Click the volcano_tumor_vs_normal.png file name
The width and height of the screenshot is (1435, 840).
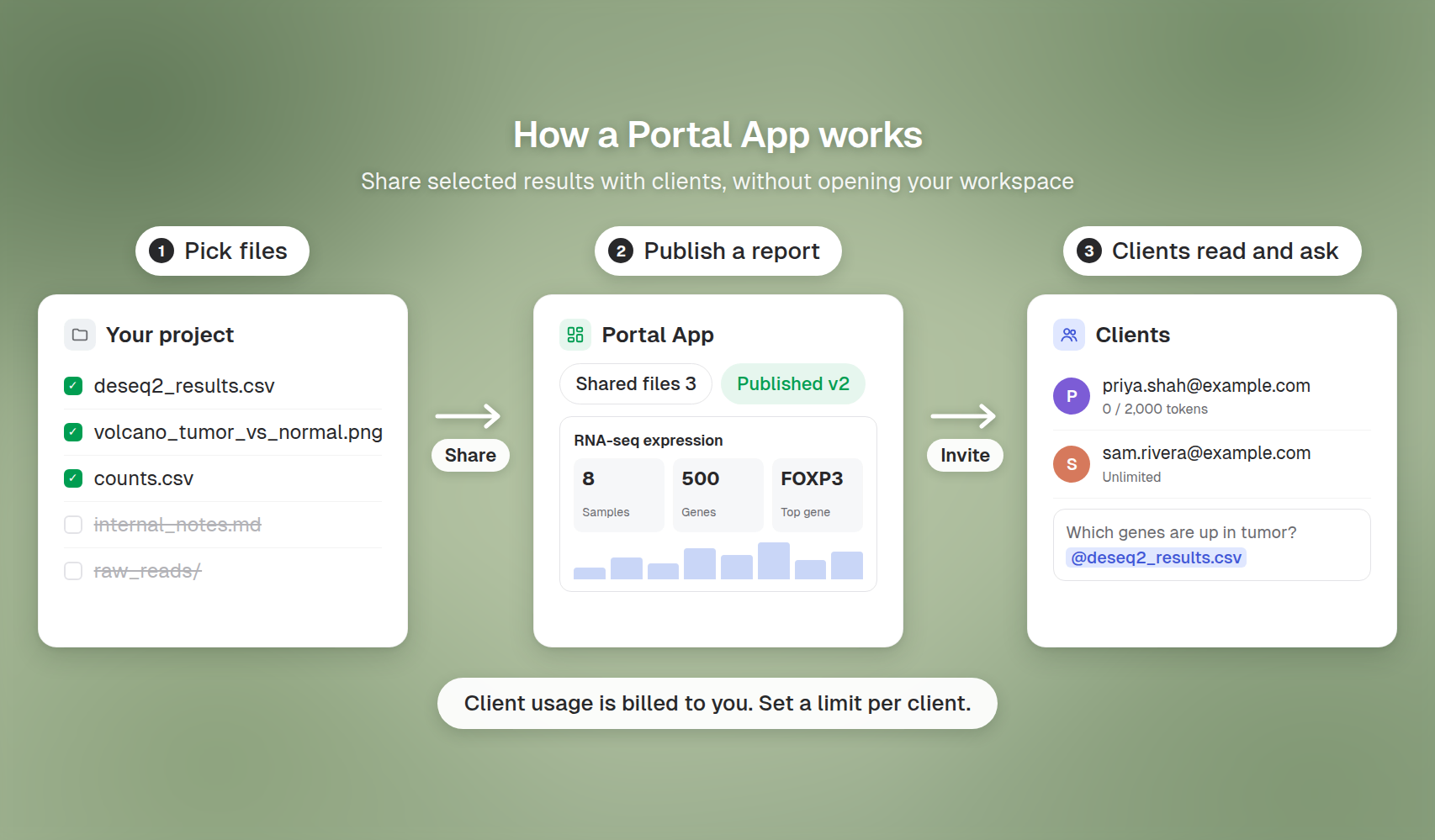238,432
